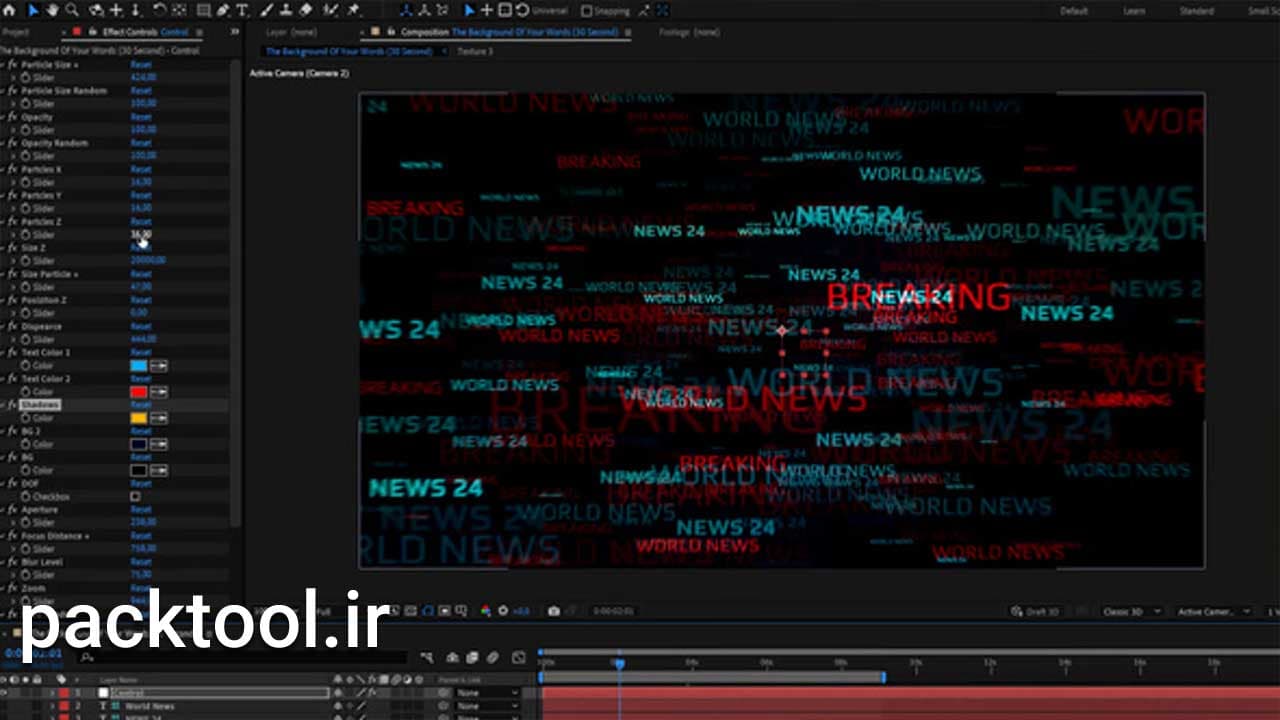Select the Selection arrow tool
The height and width of the screenshot is (720, 1280).
33,10
